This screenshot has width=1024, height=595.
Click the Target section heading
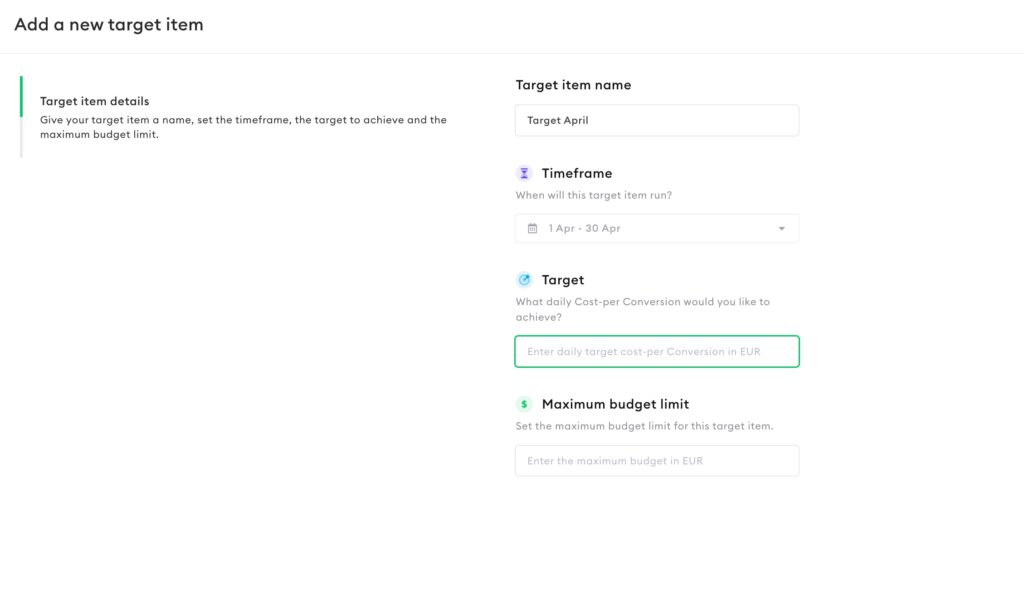click(563, 280)
